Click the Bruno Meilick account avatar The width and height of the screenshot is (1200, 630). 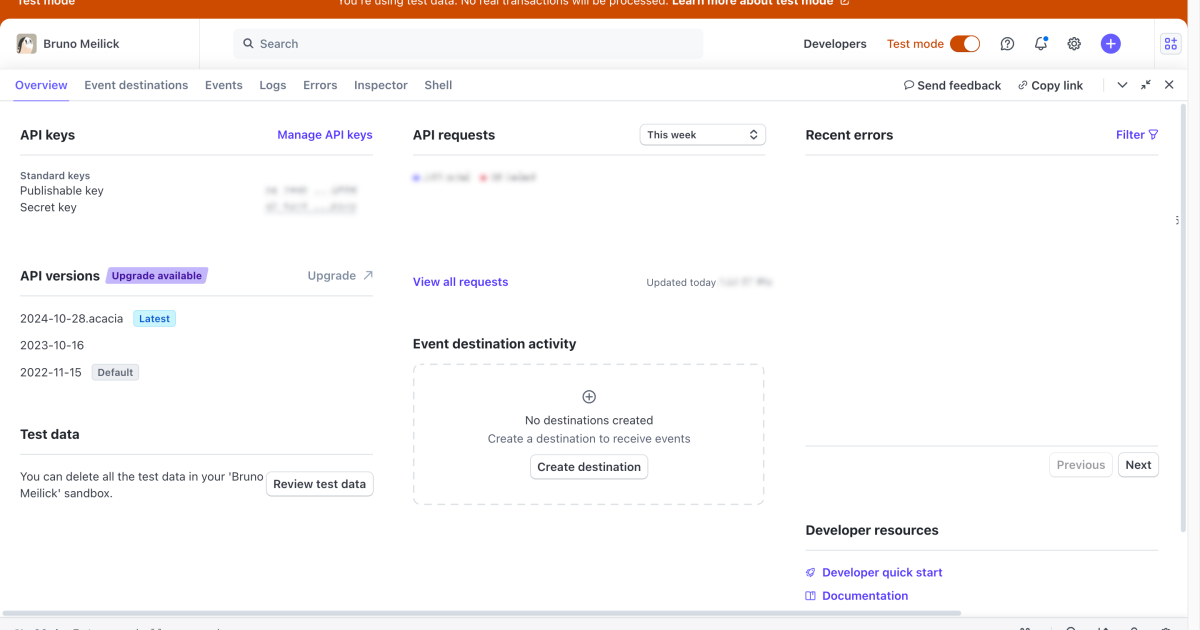pos(27,44)
